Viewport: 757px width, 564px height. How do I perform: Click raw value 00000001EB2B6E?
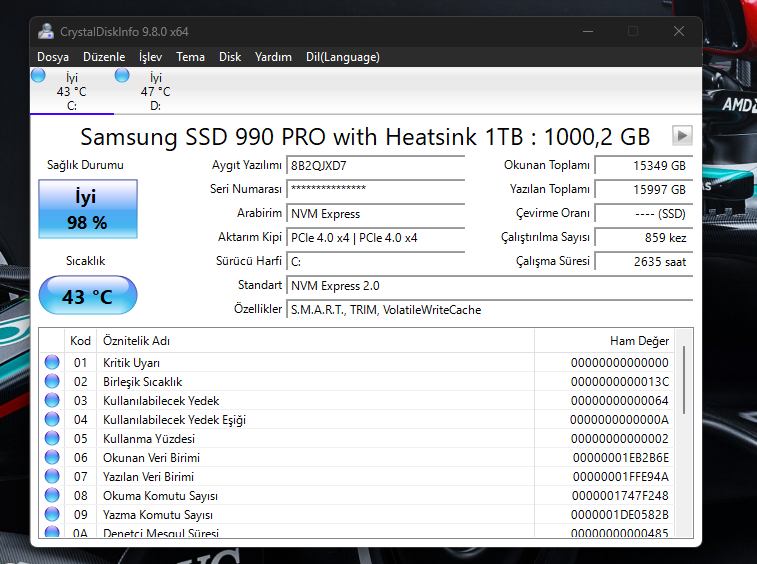[x=621, y=458]
